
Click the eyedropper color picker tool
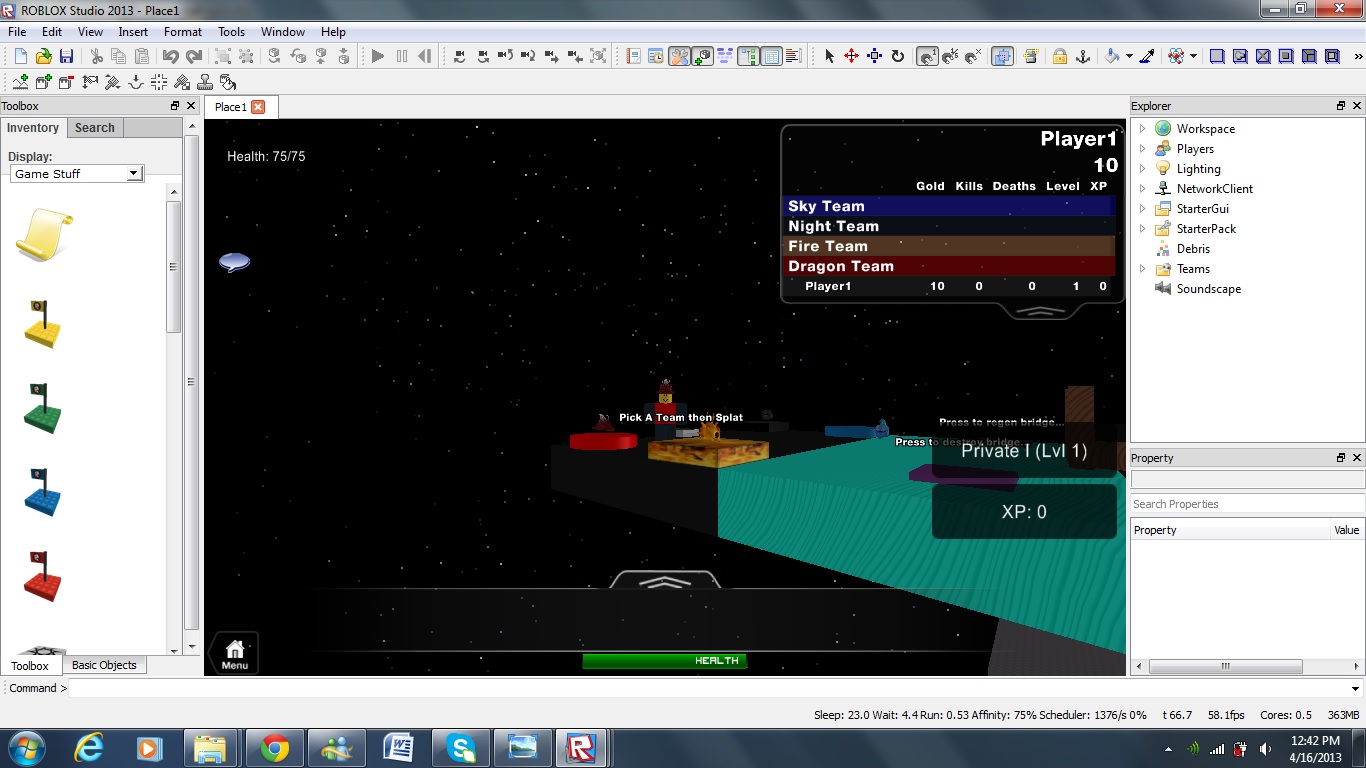tap(1148, 56)
